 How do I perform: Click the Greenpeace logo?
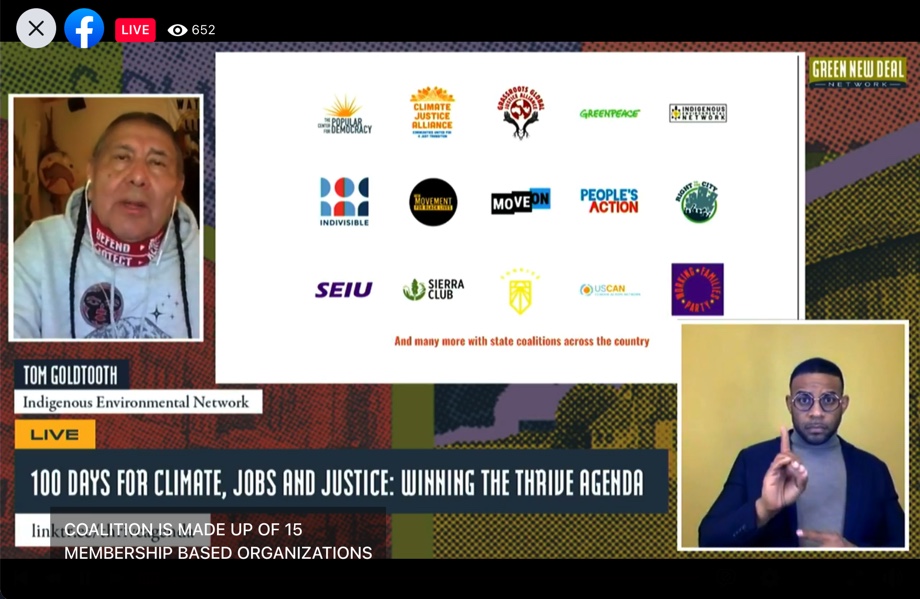coord(610,113)
